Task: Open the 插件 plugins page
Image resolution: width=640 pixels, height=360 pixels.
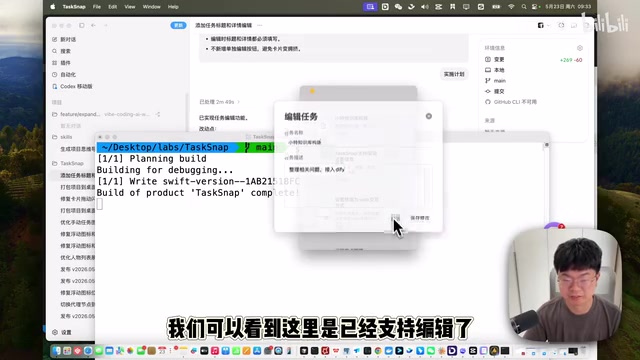Action: tap(62, 63)
